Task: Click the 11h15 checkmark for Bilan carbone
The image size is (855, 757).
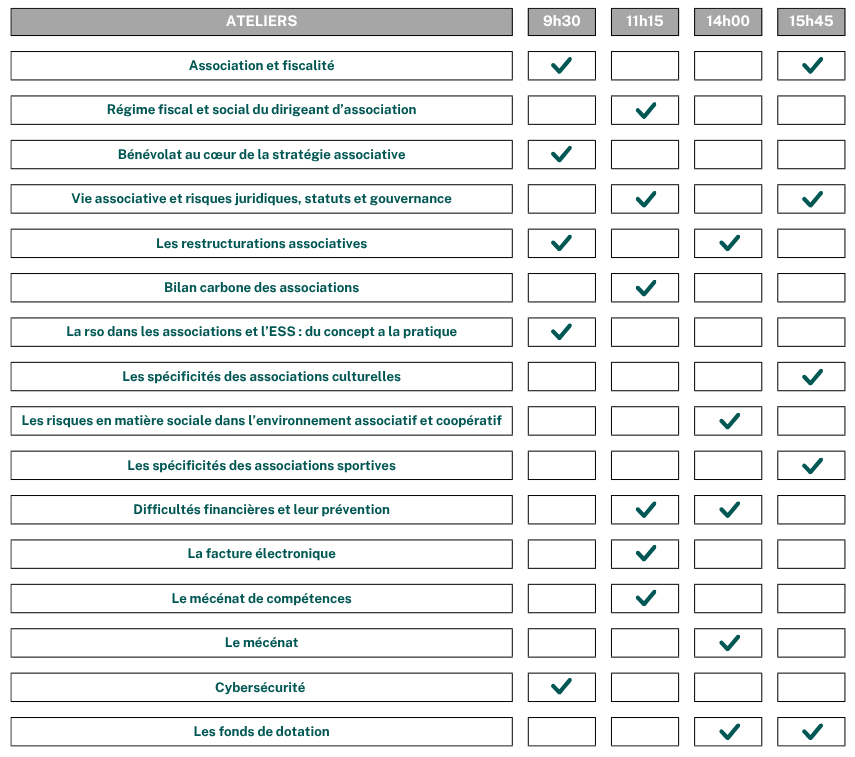Action: [645, 288]
